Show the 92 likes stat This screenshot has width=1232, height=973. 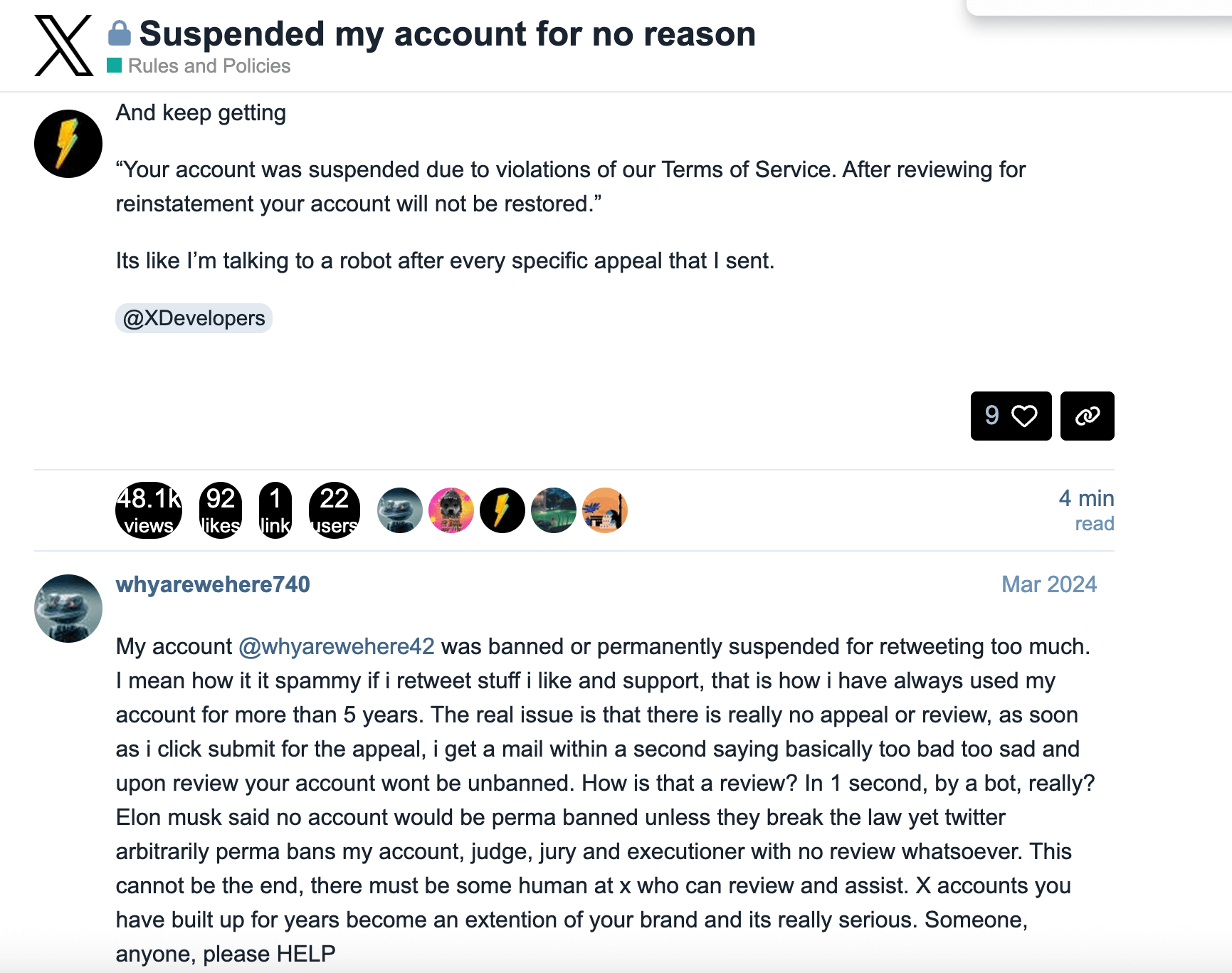[221, 510]
